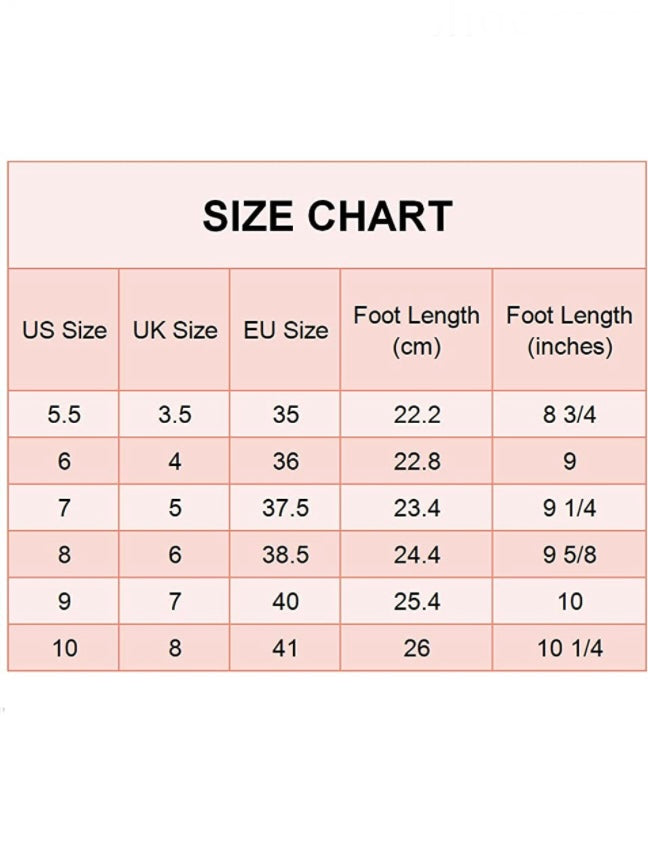
Task: Select the 9 5/8 inches cell
Action: click(569, 555)
